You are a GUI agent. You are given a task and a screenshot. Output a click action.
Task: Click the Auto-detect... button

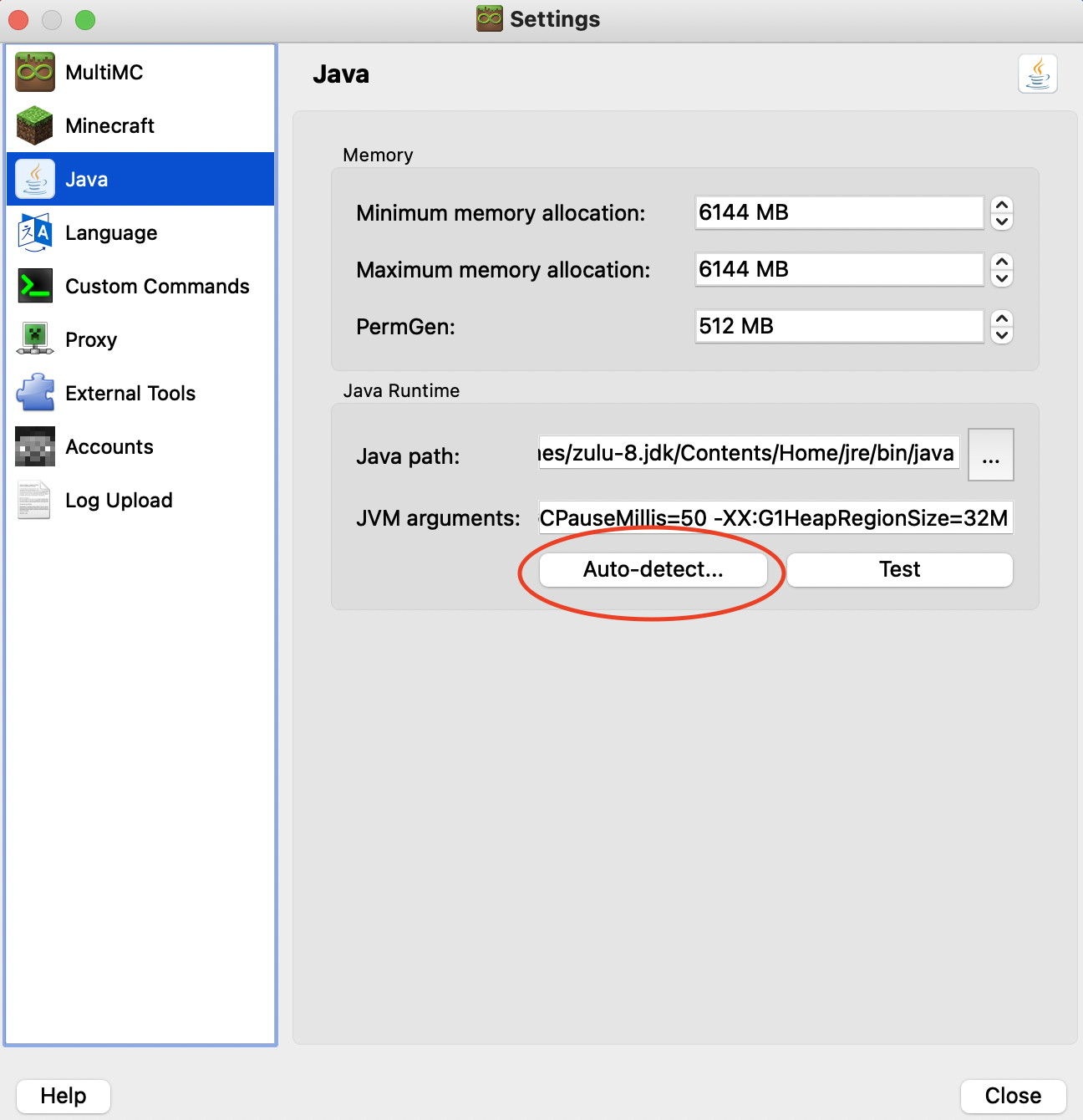point(653,569)
